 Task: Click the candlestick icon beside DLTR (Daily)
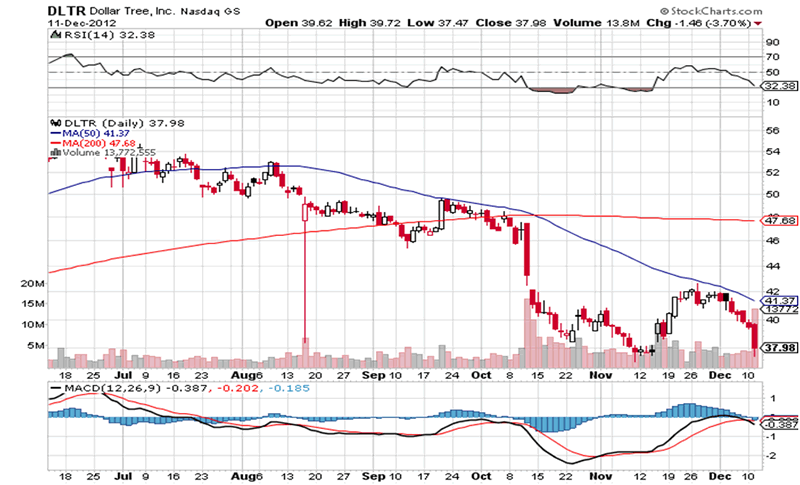click(x=55, y=123)
